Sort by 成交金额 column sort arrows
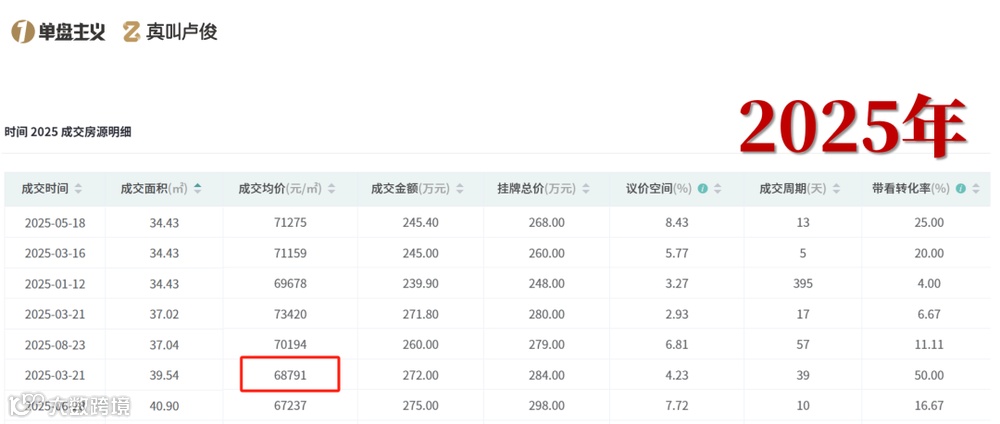 pyautogui.click(x=460, y=189)
